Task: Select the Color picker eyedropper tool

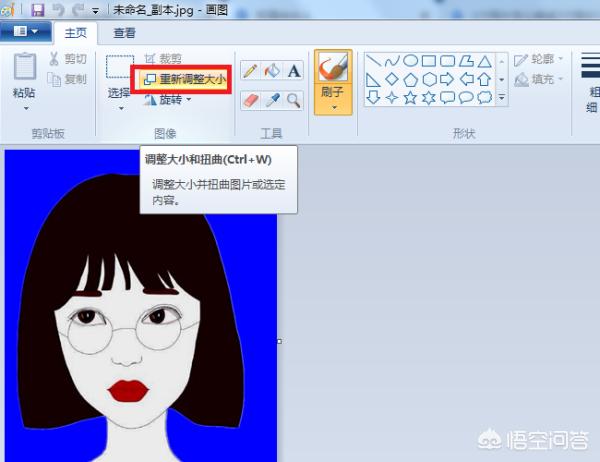Action: pos(272,101)
